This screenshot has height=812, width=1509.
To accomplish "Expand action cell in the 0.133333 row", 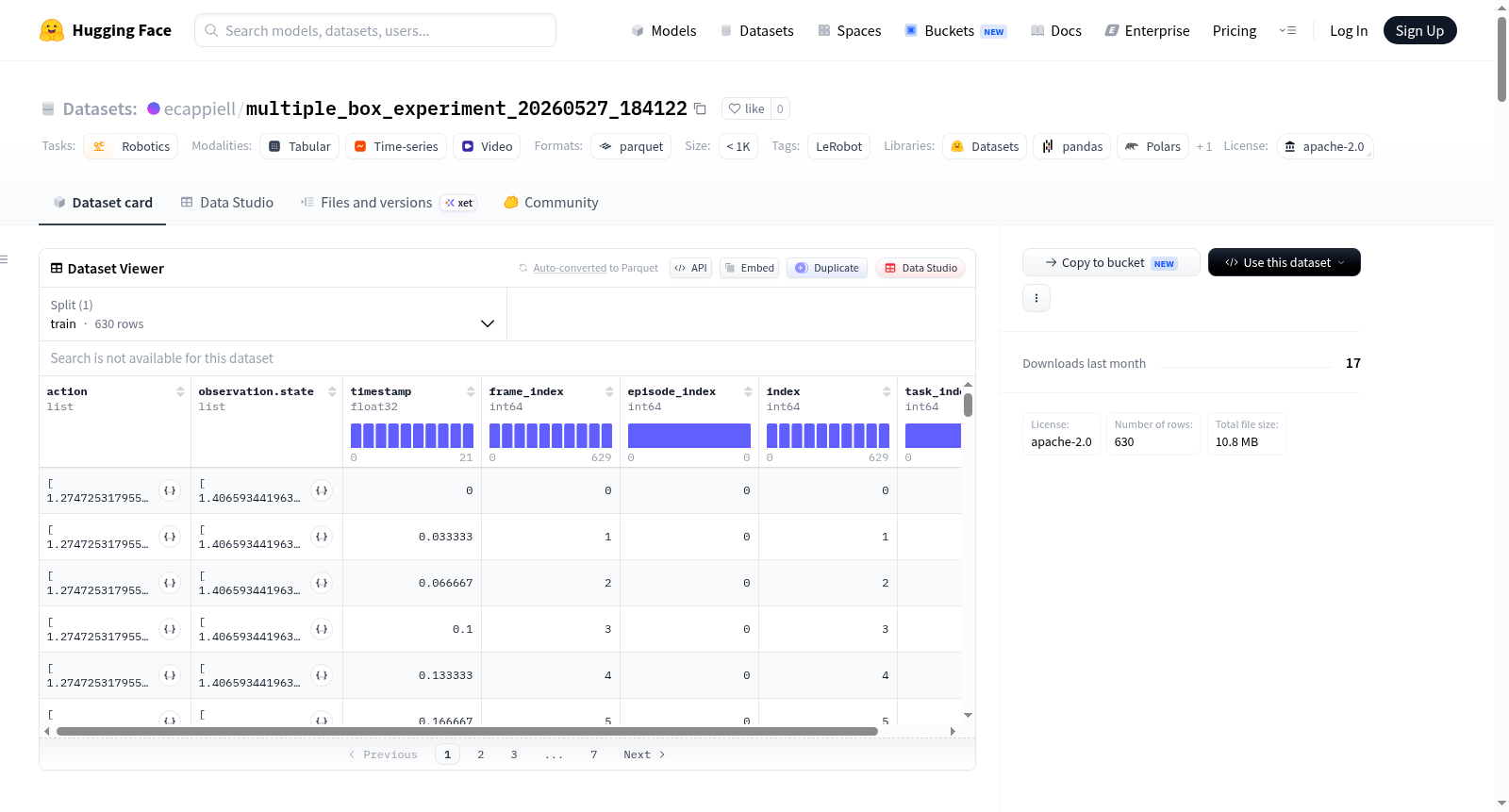I will (170, 675).
